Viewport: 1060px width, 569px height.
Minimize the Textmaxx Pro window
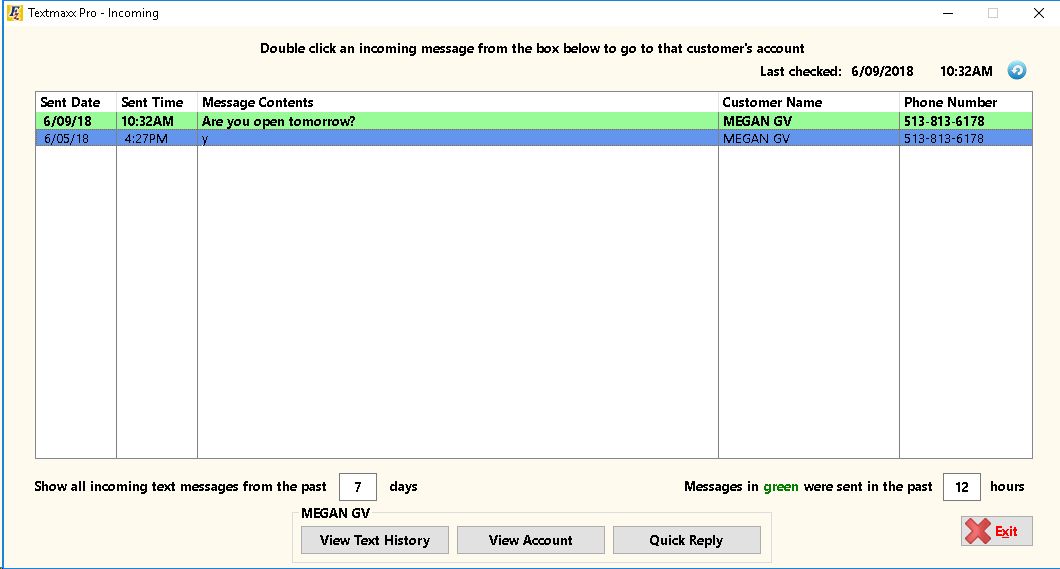pos(947,13)
